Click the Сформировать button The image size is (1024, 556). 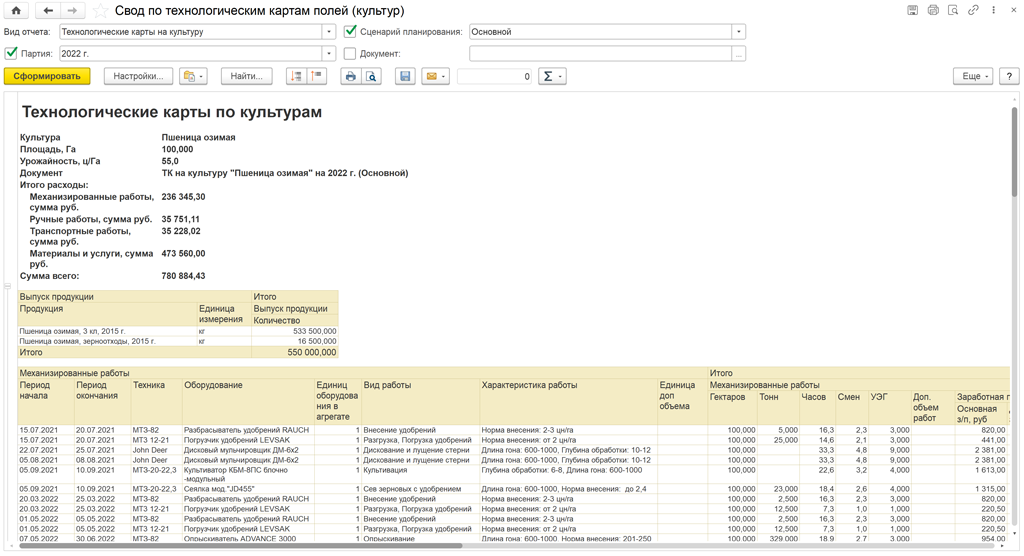47,76
